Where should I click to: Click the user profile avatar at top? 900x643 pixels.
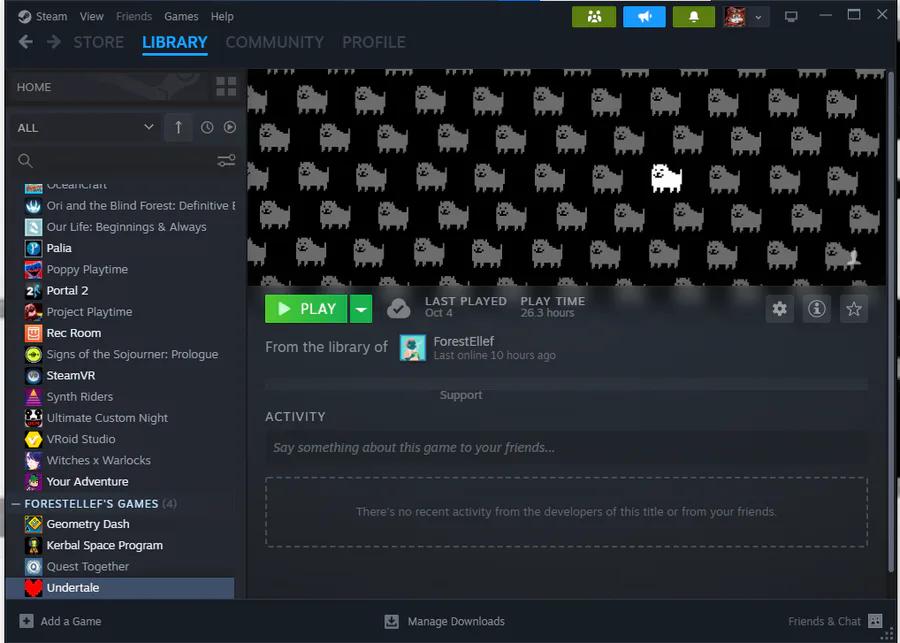[x=735, y=17]
